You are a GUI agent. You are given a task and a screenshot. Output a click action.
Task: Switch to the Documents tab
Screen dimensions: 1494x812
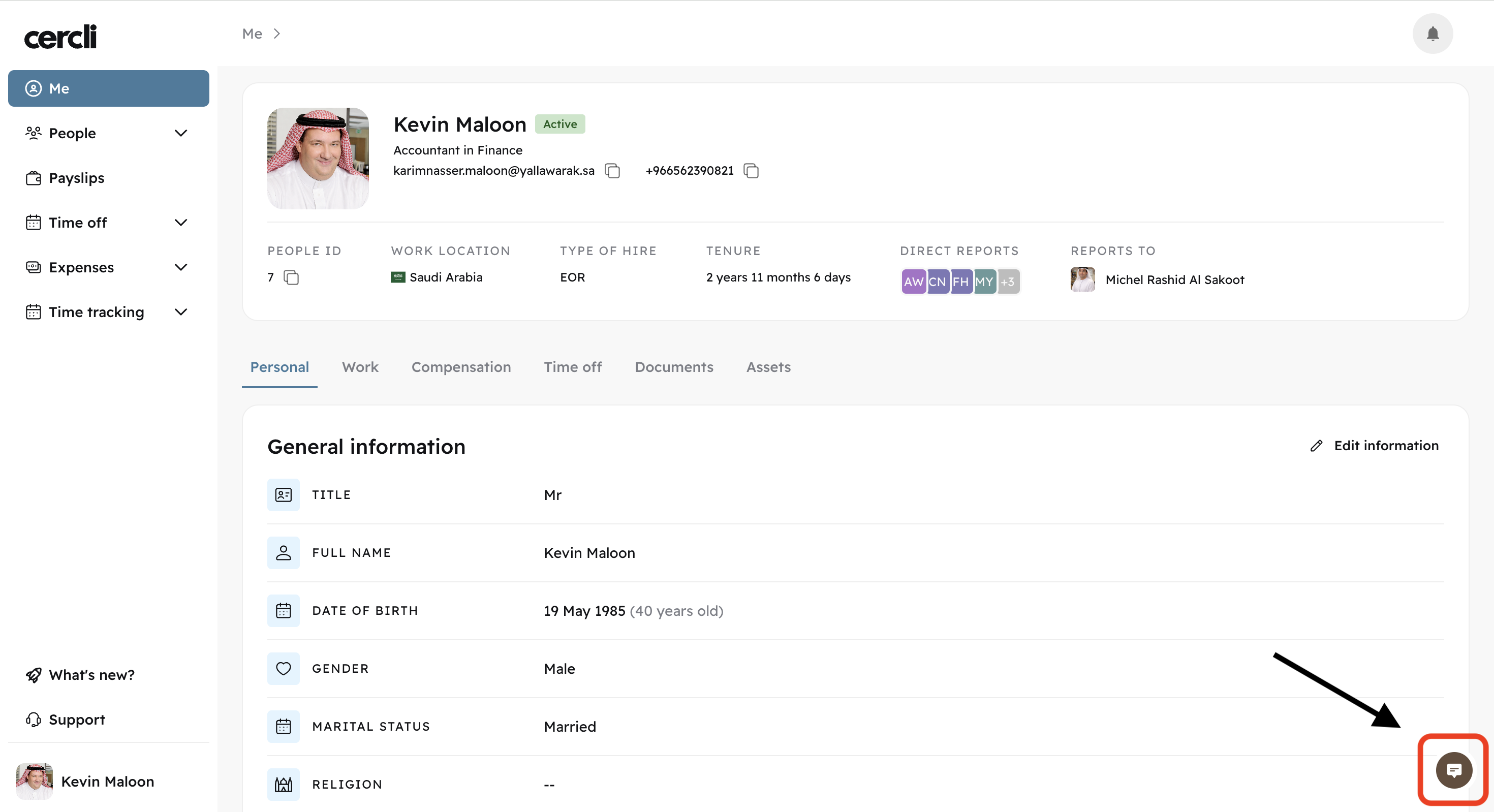(673, 367)
